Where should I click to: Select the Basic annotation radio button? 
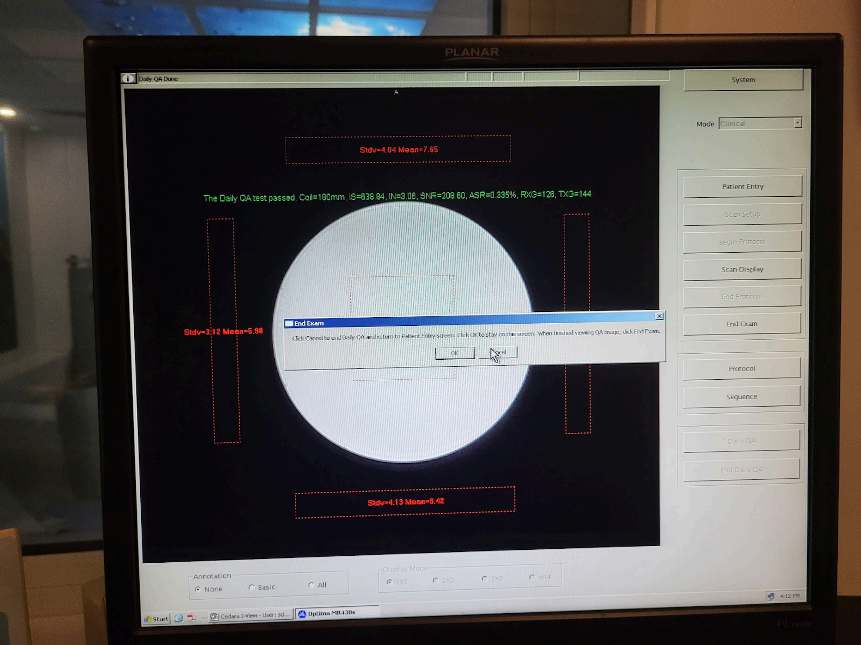pyautogui.click(x=252, y=588)
